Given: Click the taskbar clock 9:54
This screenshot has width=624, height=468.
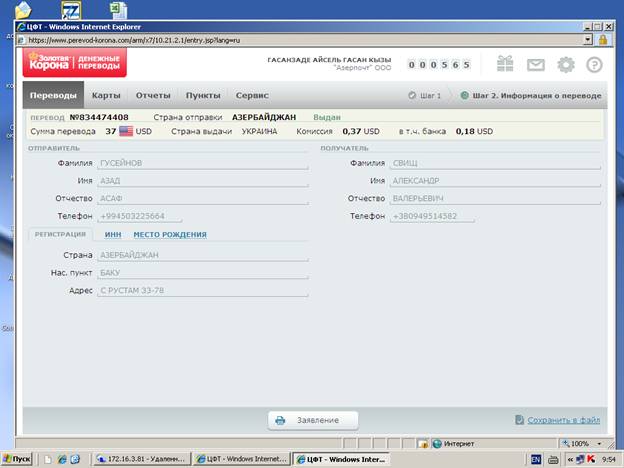Looking at the screenshot, I should 608,459.
